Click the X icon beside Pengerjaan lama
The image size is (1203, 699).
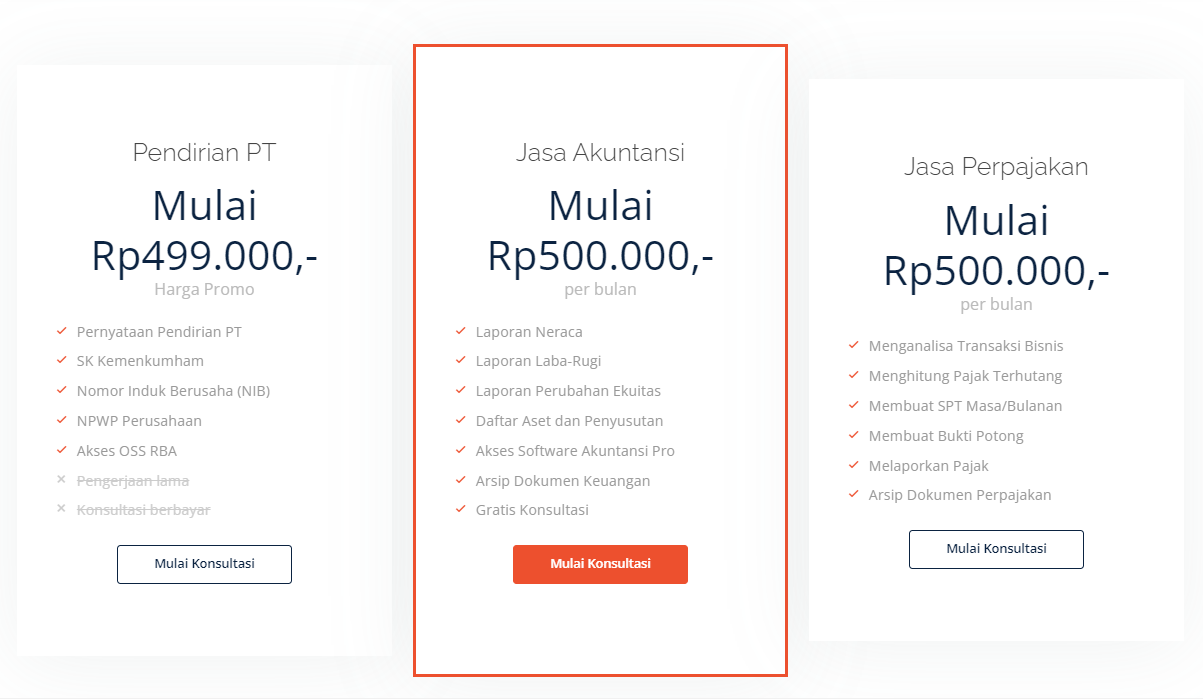tap(61, 480)
